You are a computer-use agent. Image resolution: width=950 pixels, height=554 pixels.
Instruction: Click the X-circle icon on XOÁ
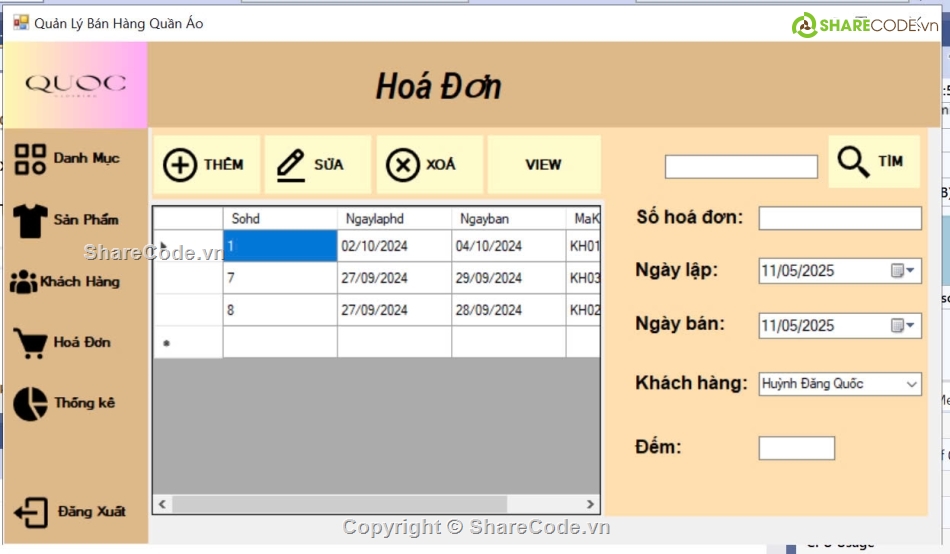[403, 165]
